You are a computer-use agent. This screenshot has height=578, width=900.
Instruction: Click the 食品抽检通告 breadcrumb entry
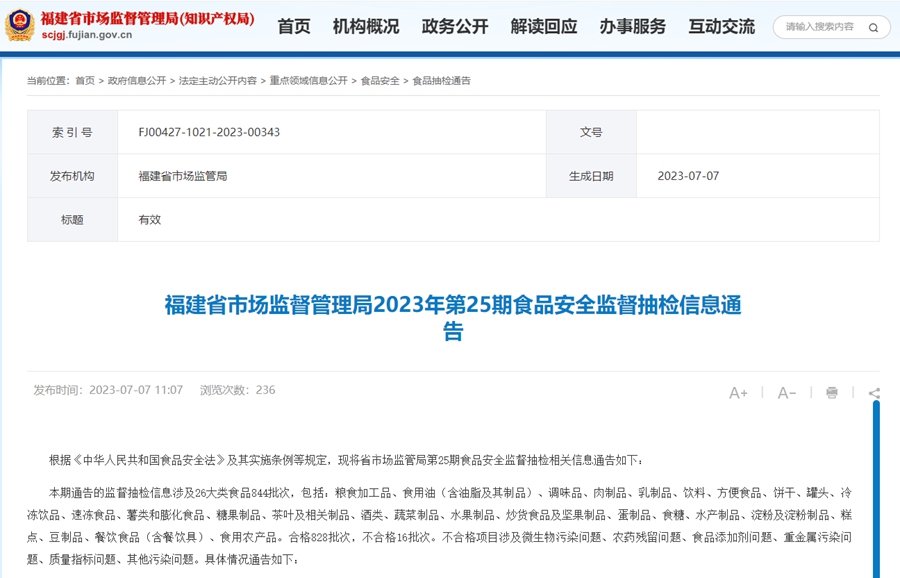coord(442,83)
